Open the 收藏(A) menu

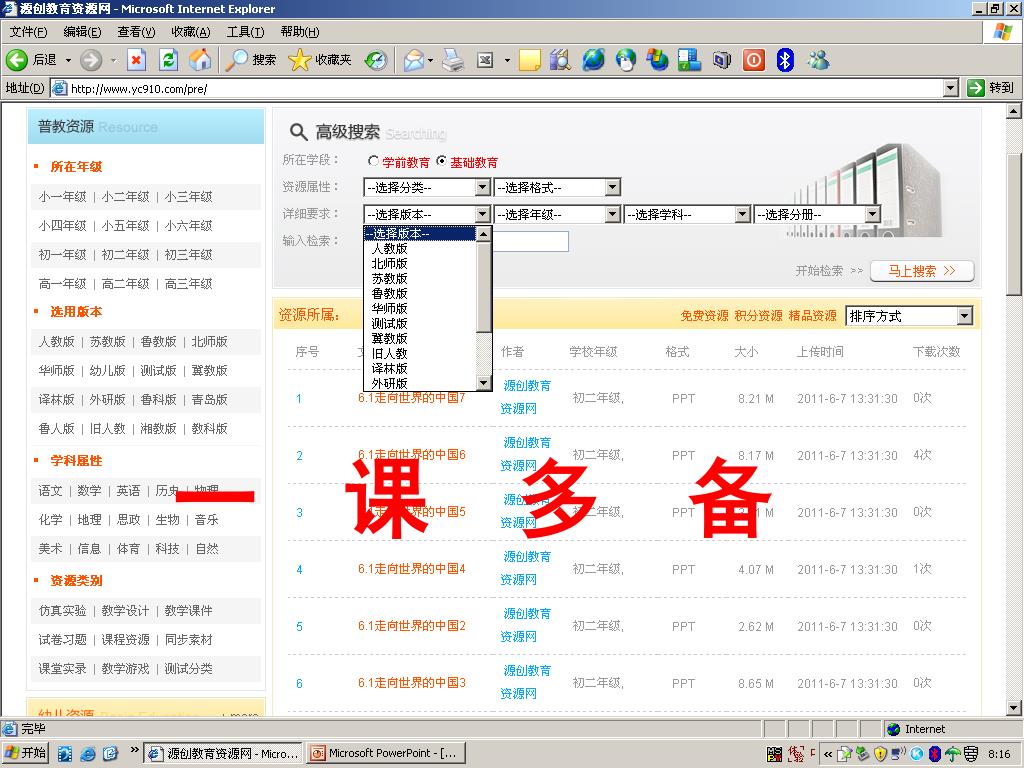[191, 31]
